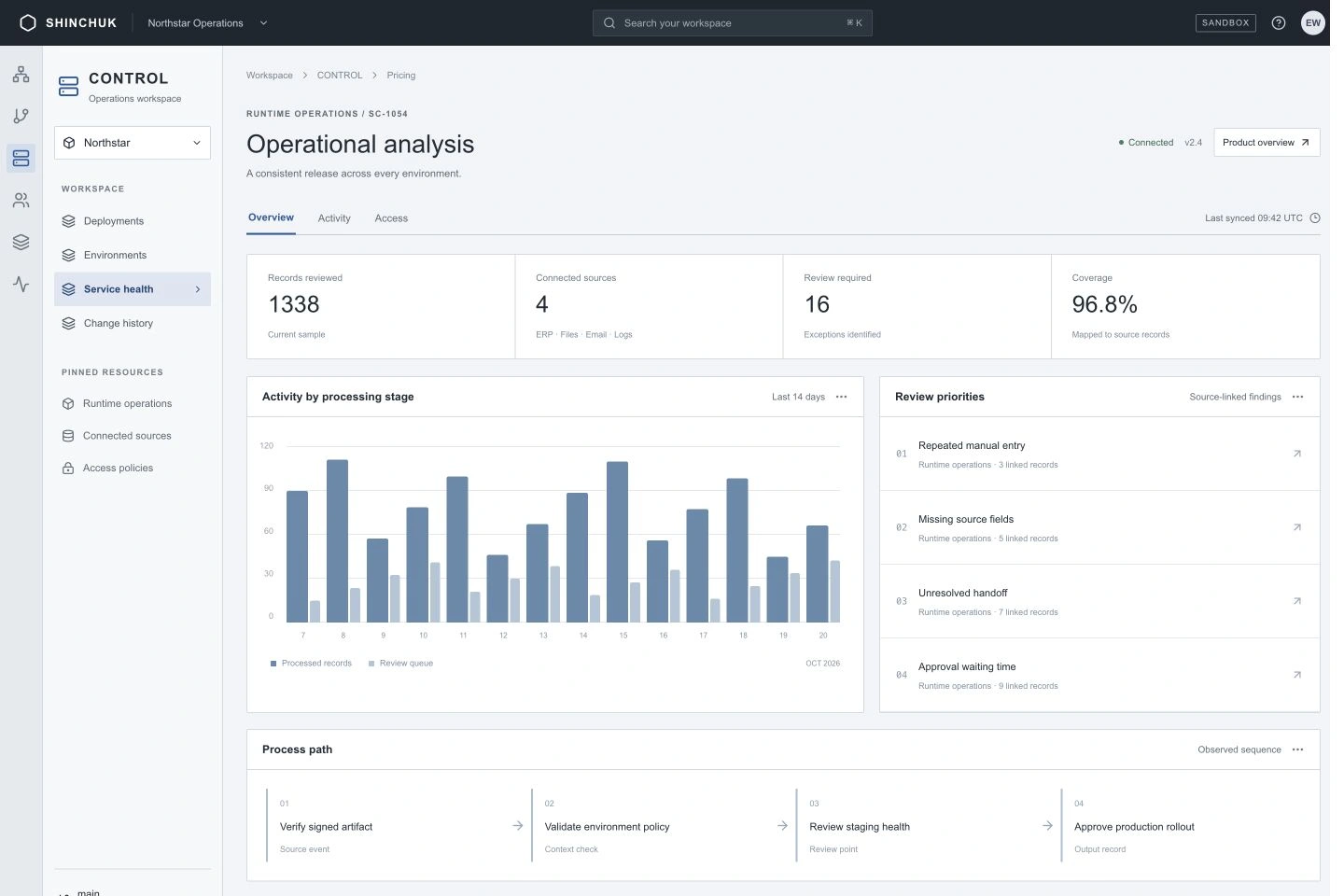Click the Shinchuk hexagon logo
1344x896 pixels.
28,22
